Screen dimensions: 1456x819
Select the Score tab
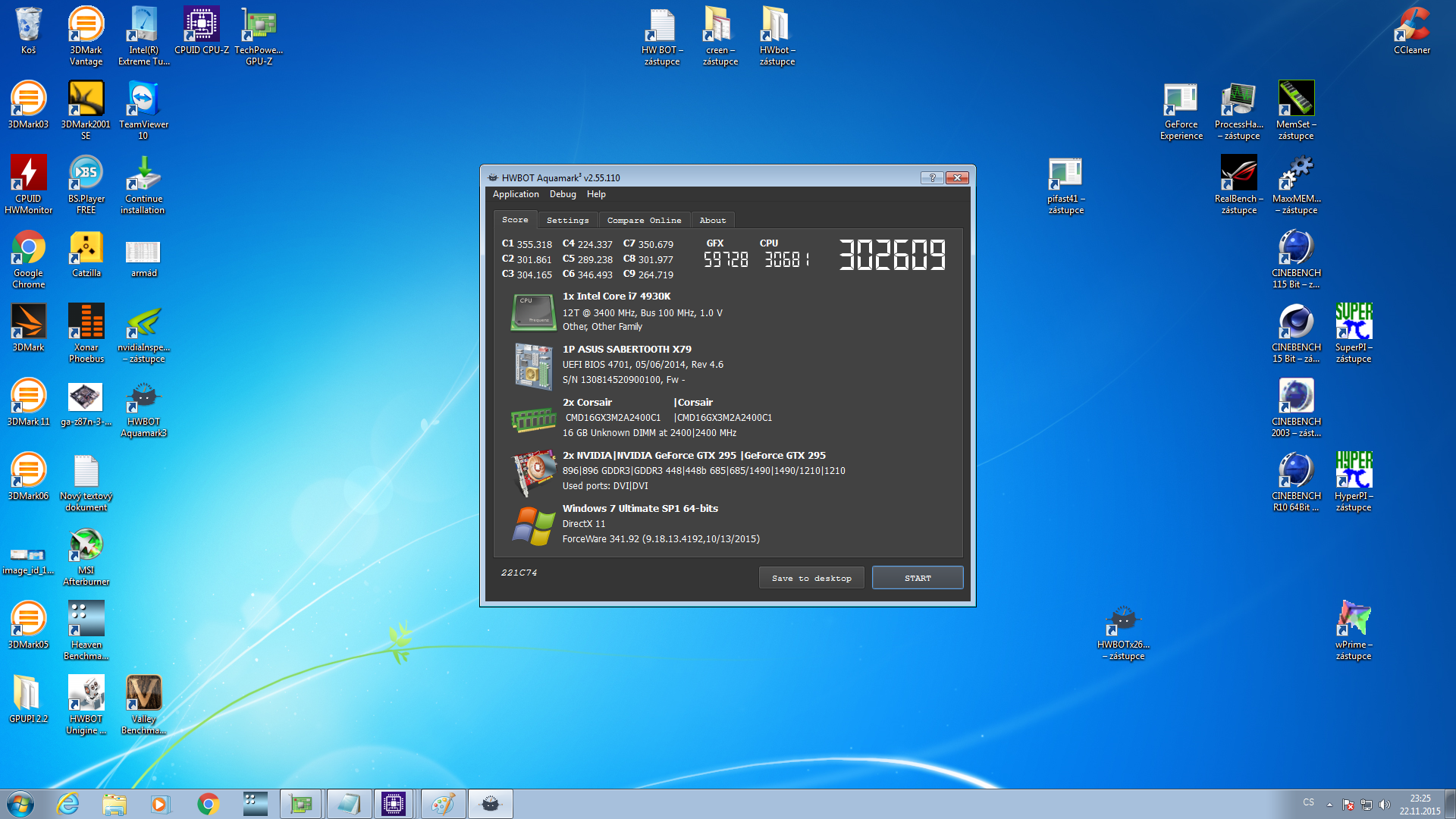pyautogui.click(x=515, y=219)
